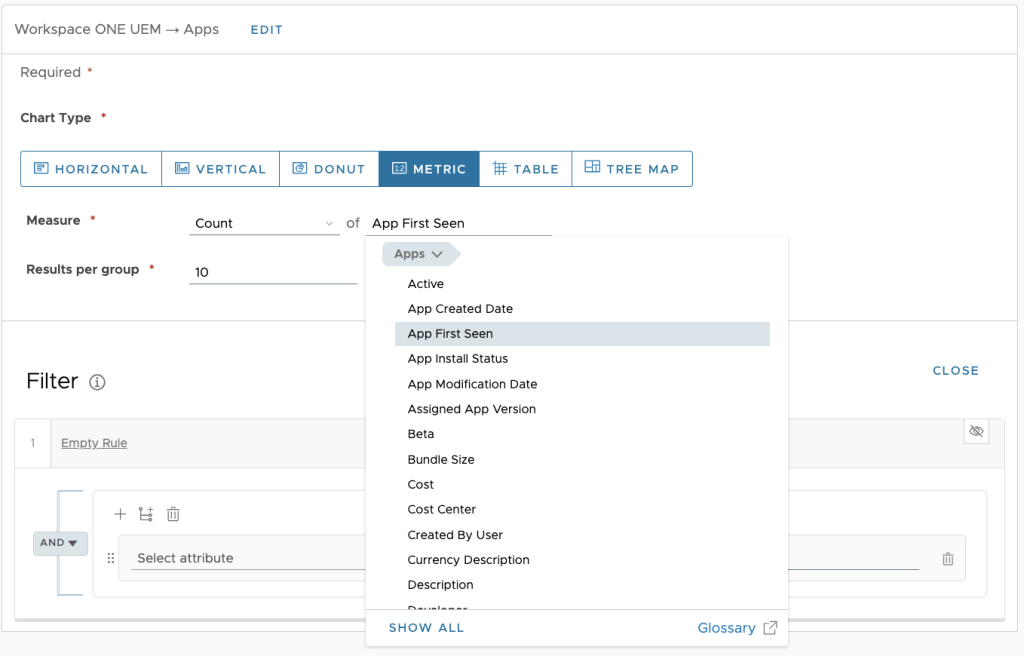
Task: Click the Results per group field
Action: click(272, 272)
